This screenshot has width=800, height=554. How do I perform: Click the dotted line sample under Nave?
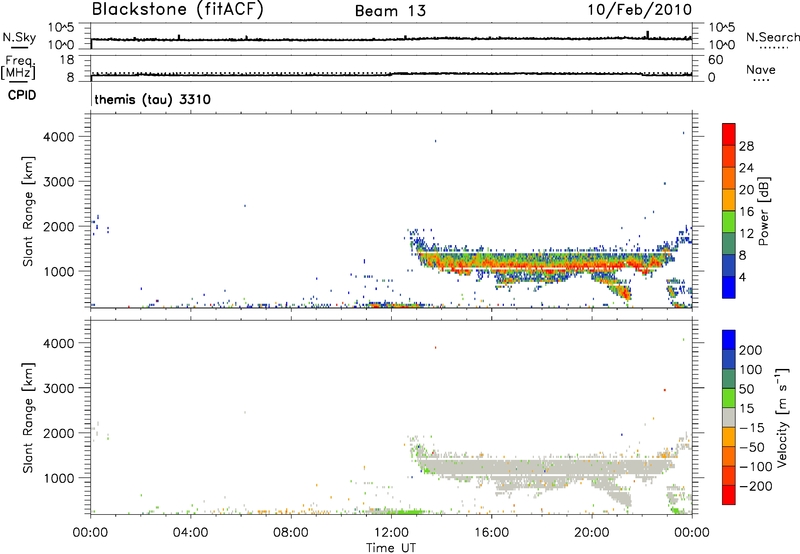(x=761, y=80)
